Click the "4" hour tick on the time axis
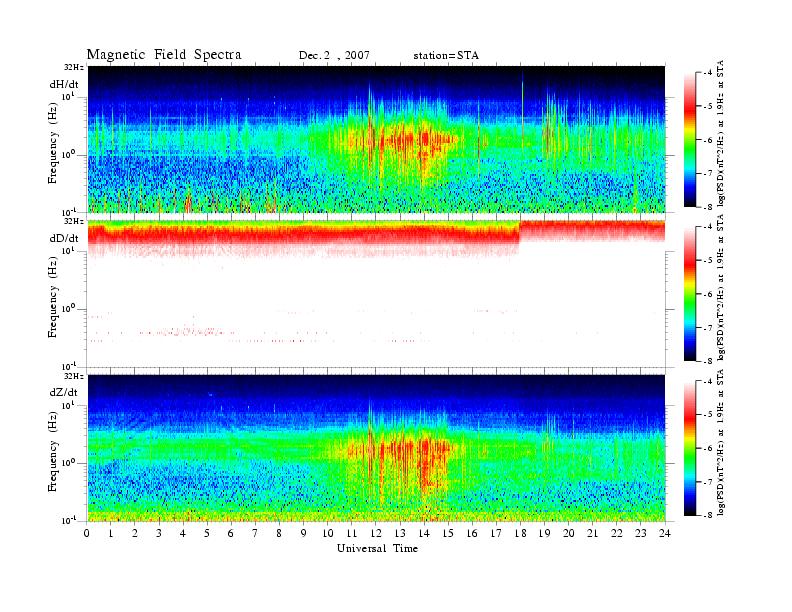 coord(183,533)
